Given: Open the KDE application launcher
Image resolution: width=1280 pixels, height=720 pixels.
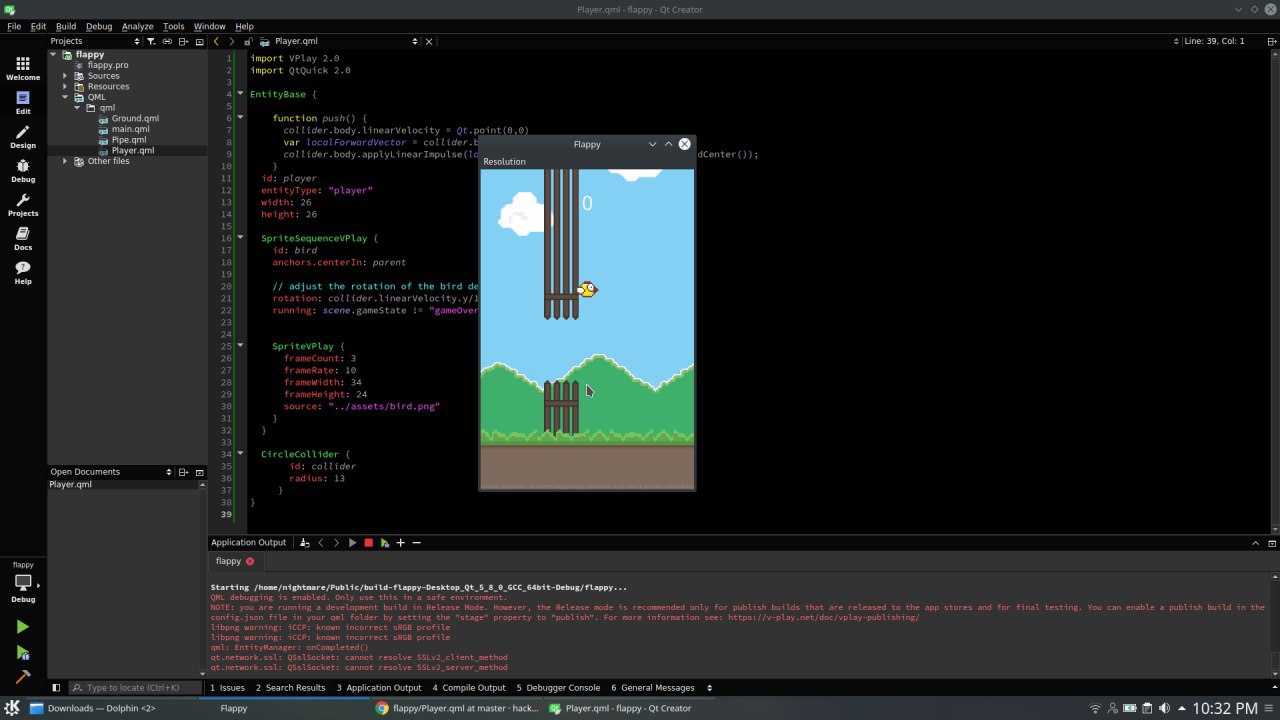Looking at the screenshot, I should (x=11, y=708).
